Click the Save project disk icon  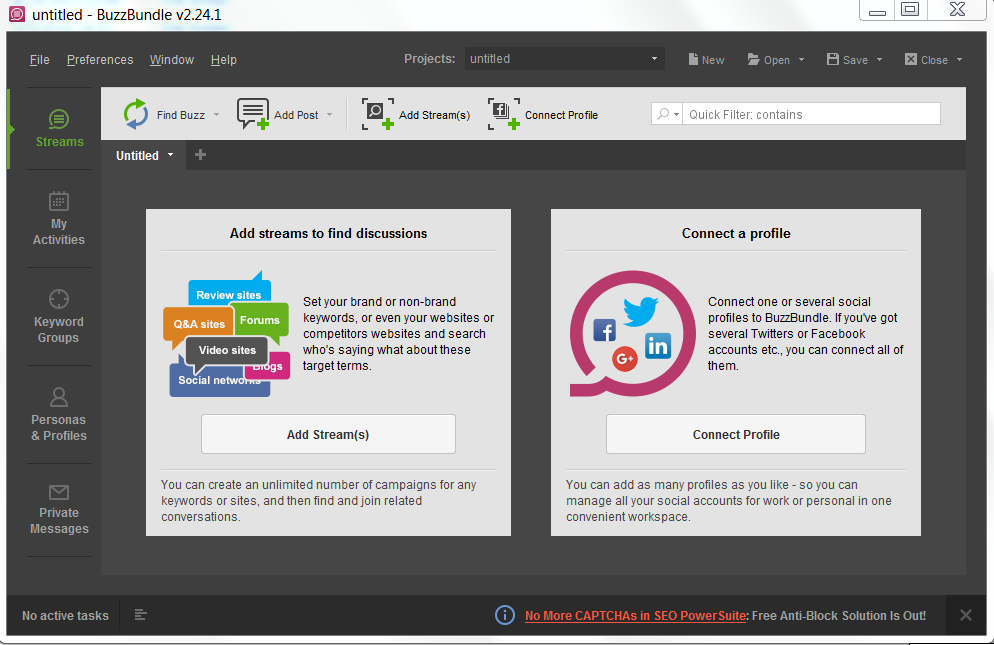pos(833,59)
